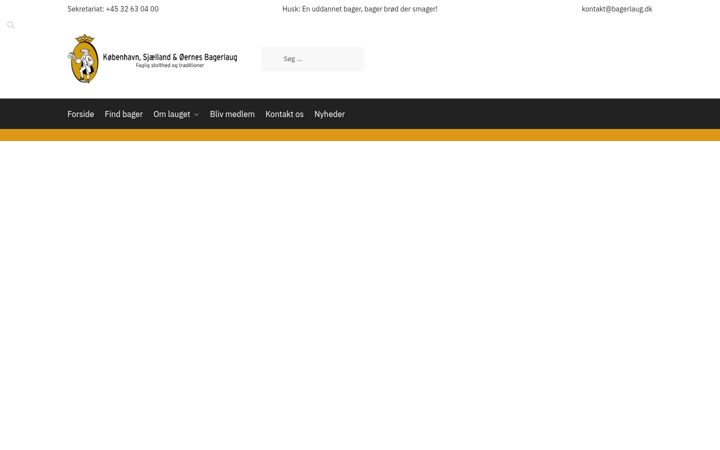The height and width of the screenshot is (450, 720).
Task: Open the Forside menu item
Action: (x=81, y=114)
